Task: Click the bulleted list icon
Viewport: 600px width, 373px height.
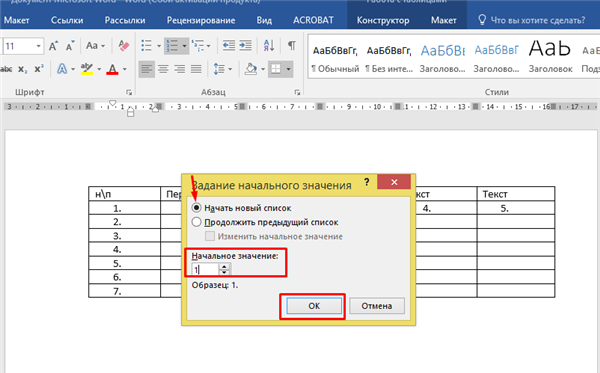Action: 147,46
